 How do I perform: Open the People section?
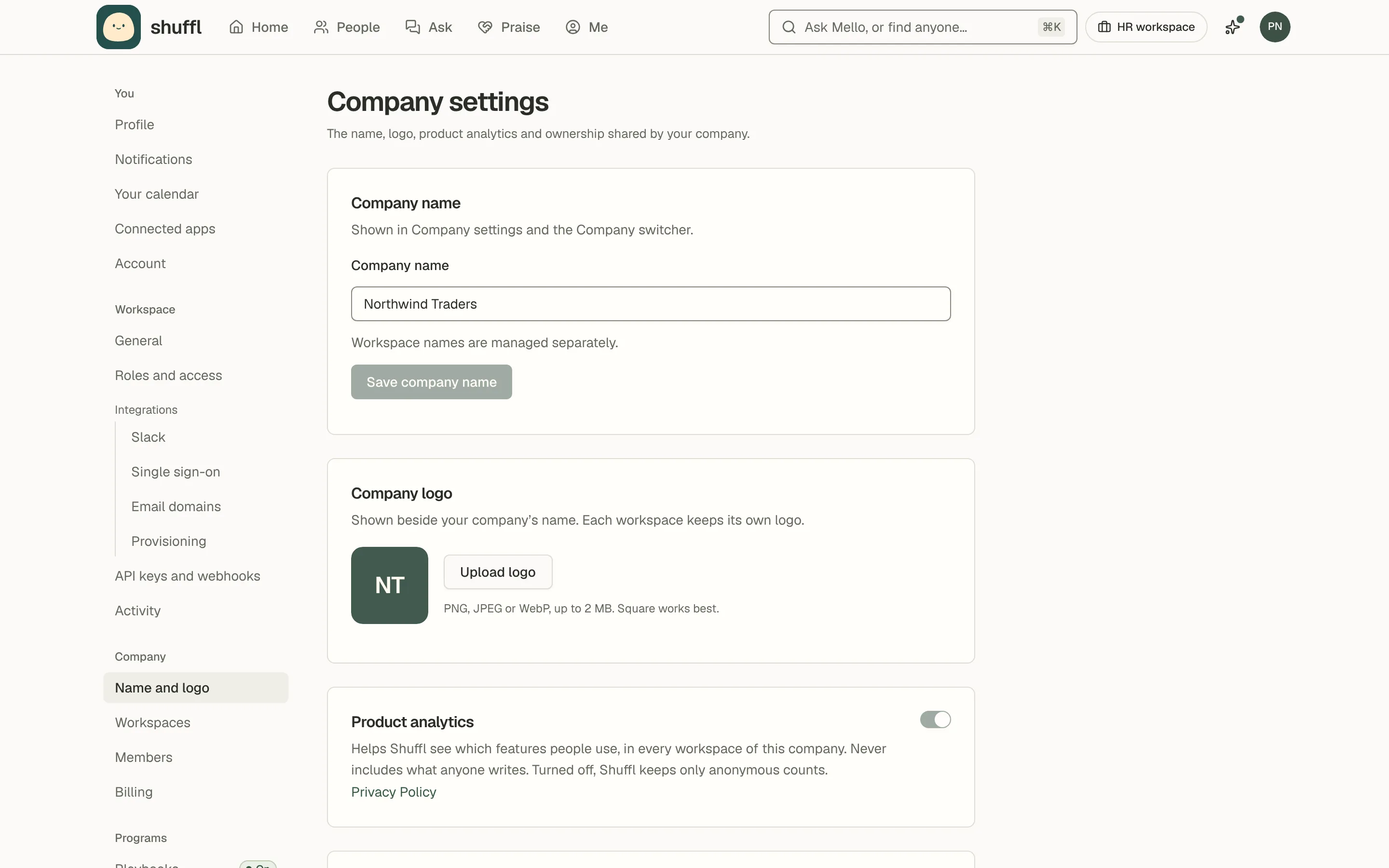click(347, 27)
